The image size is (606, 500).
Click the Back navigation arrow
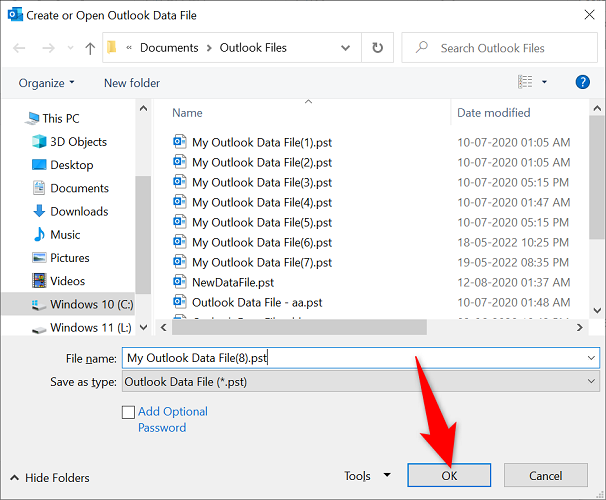click(19, 48)
